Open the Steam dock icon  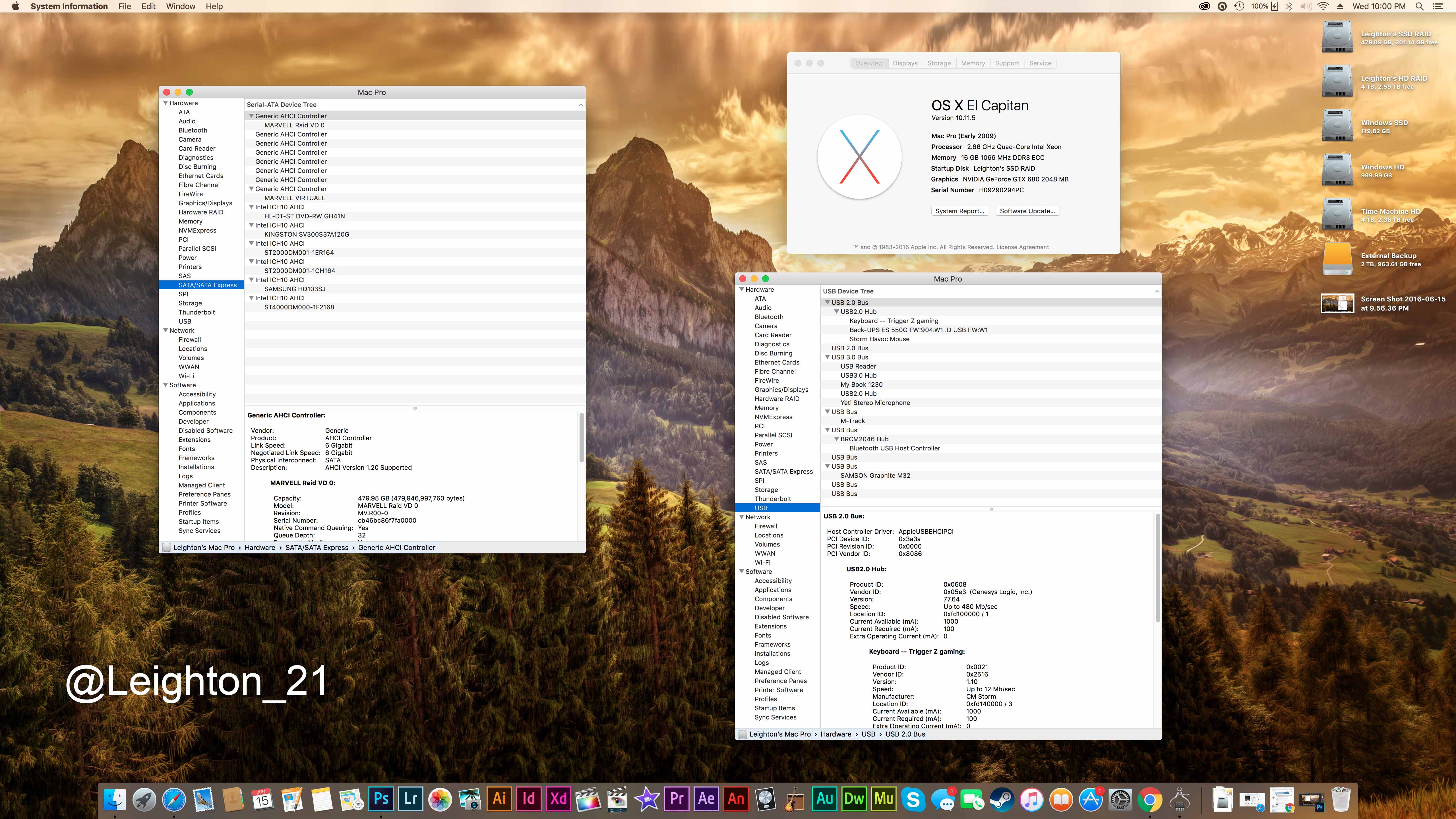(1002, 799)
